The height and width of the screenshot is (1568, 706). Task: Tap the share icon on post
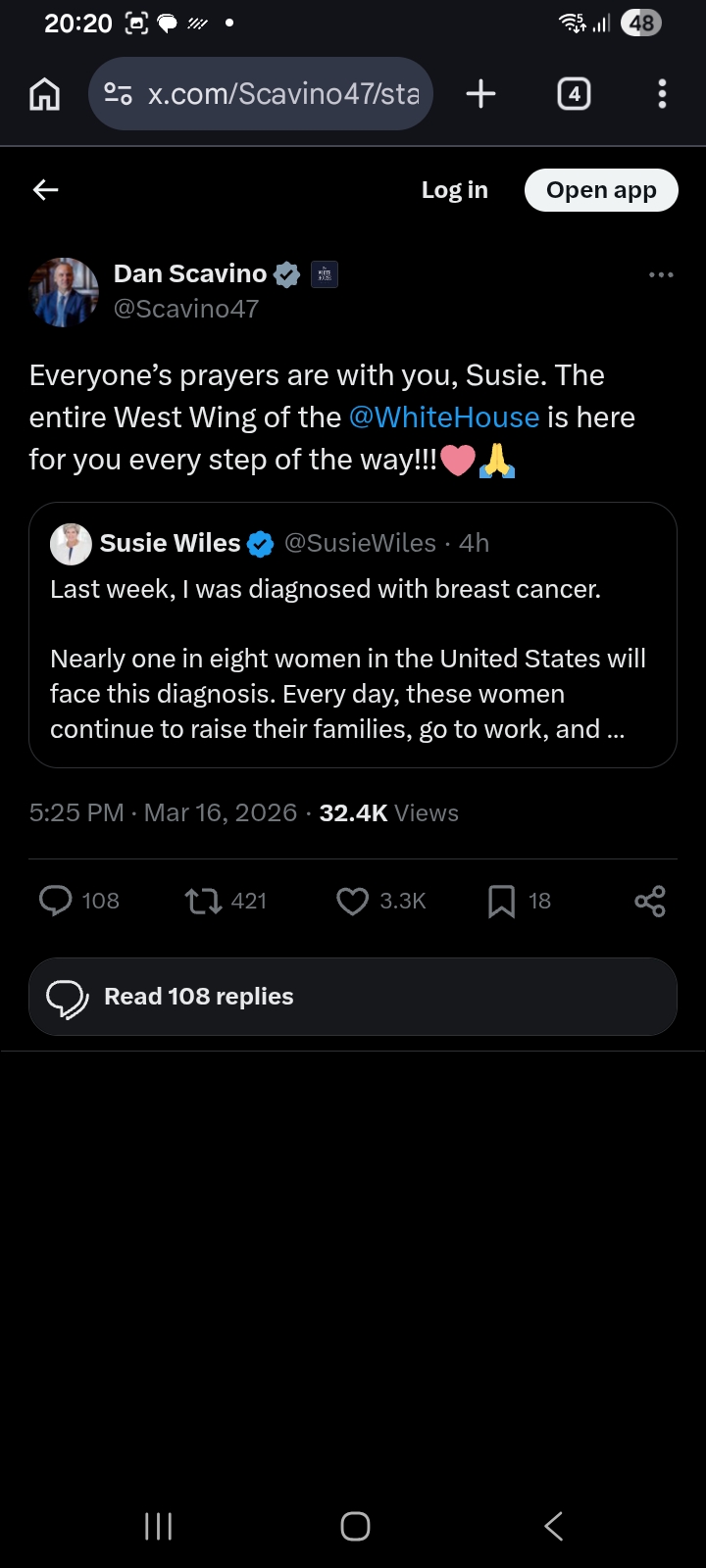pyautogui.click(x=649, y=901)
